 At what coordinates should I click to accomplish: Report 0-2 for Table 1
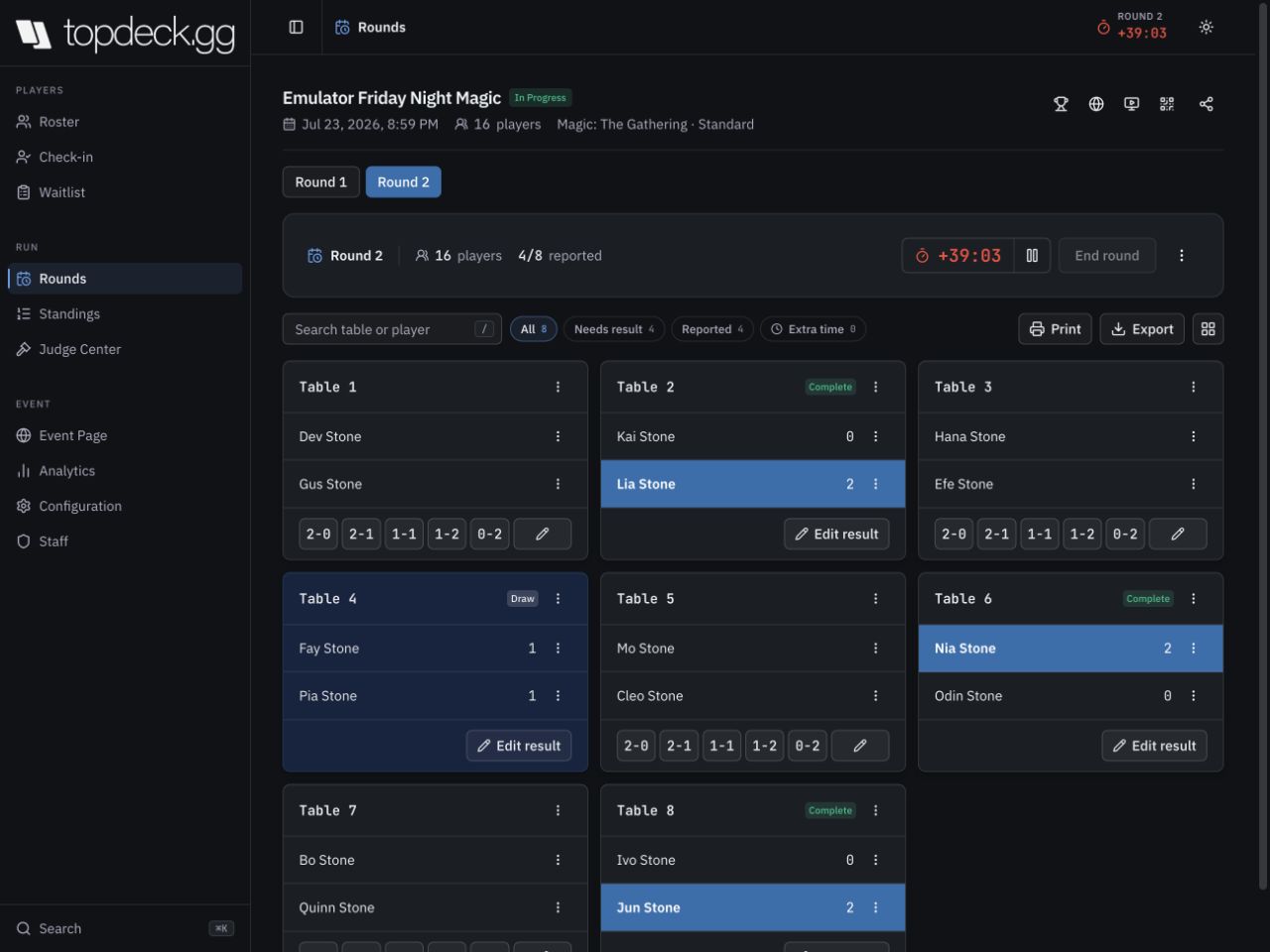coord(490,534)
